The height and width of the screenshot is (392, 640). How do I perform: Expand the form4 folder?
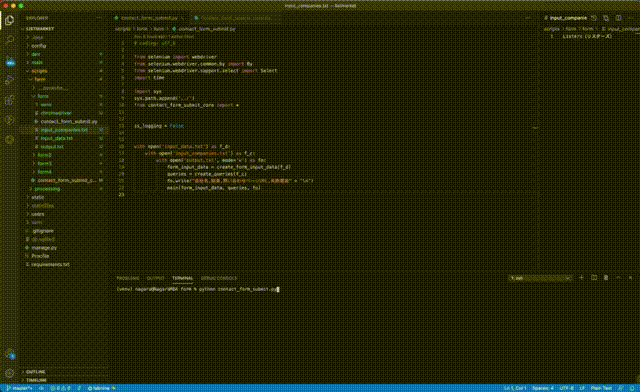click(44, 172)
